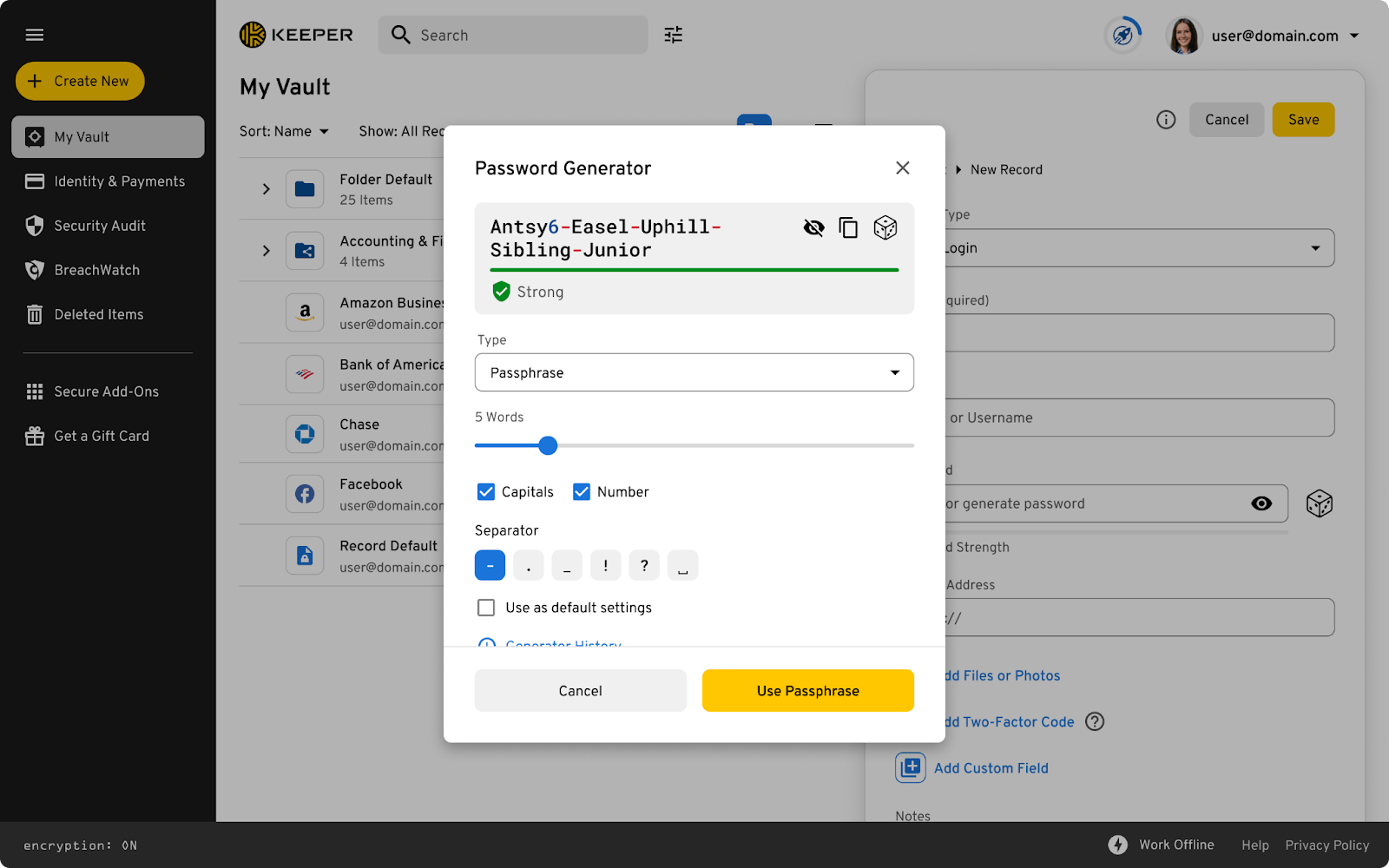Viewport: 1389px width, 868px height.
Task: Click the Work Offline lightning icon
Action: click(x=1118, y=845)
